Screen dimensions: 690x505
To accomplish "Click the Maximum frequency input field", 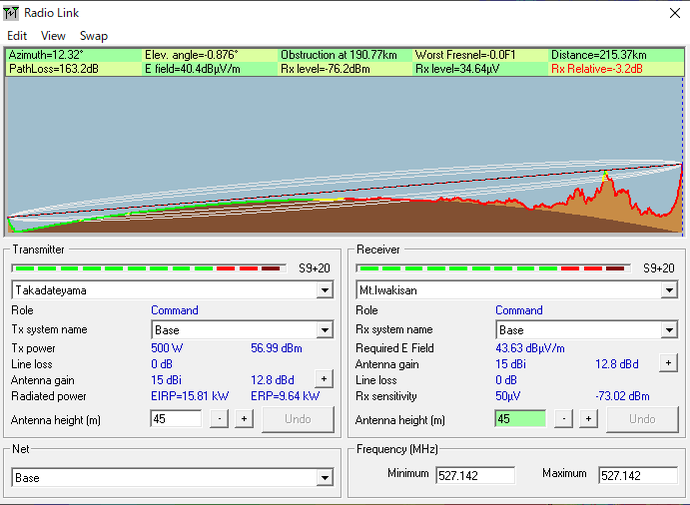I will (638, 476).
